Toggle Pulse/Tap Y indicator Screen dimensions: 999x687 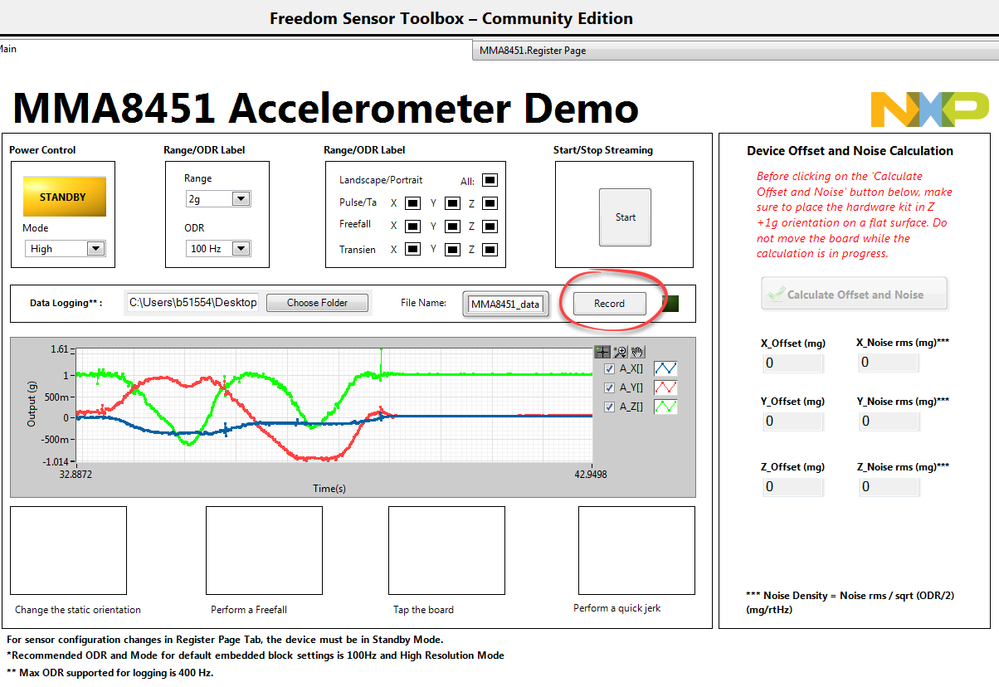(452, 203)
